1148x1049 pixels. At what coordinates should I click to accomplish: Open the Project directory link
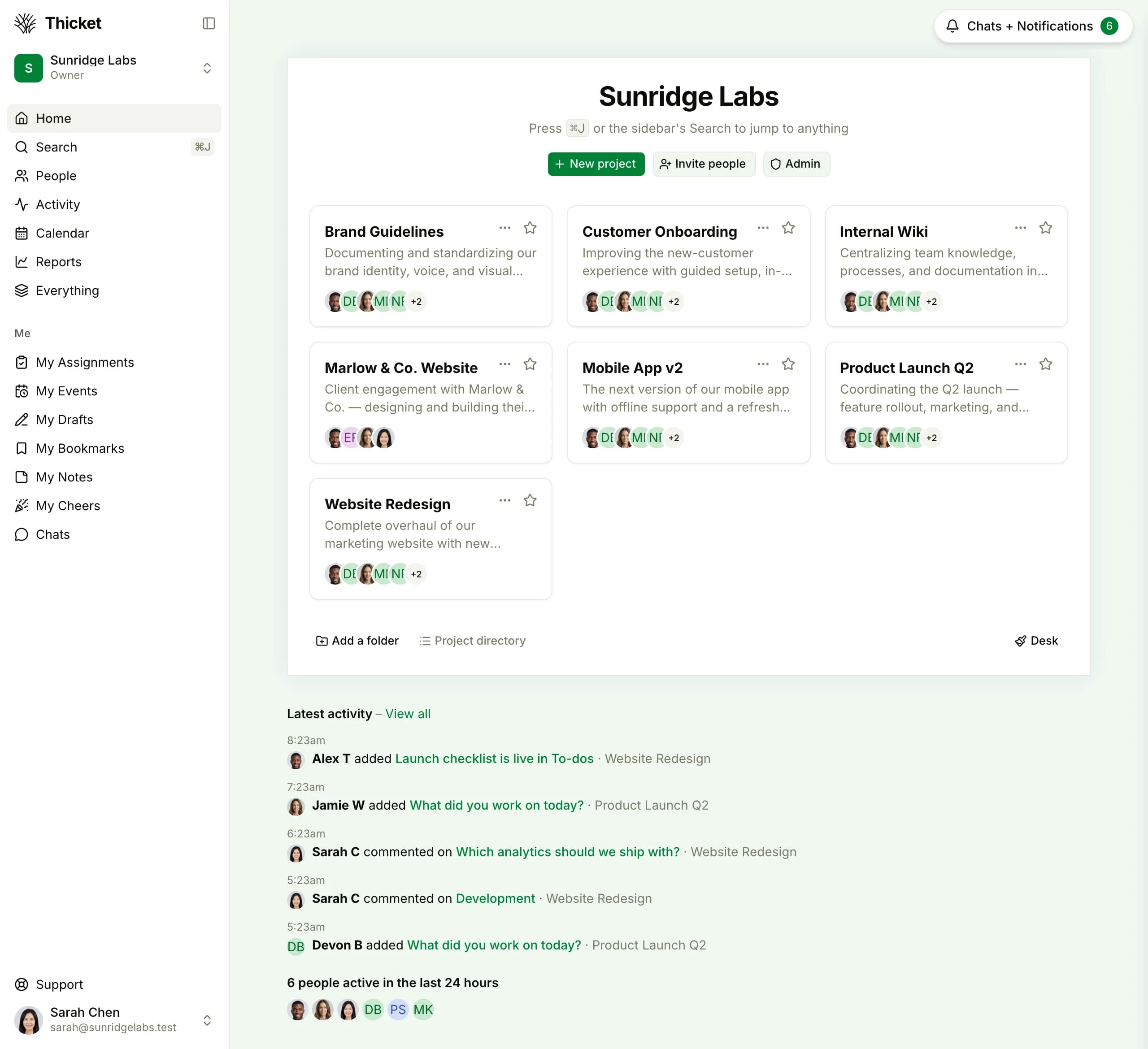point(473,641)
